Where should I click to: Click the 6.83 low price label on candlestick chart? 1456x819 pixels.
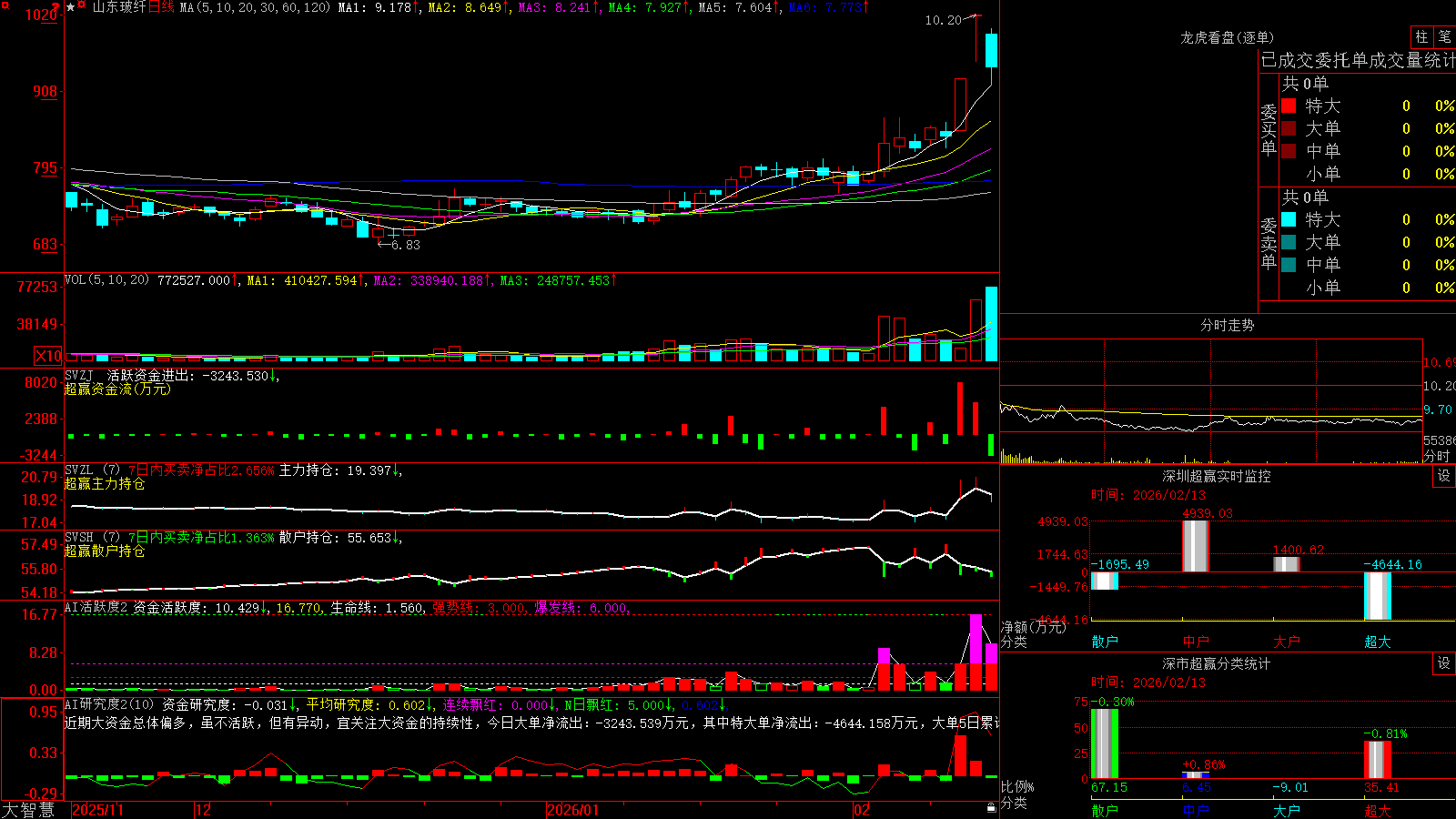(406, 245)
